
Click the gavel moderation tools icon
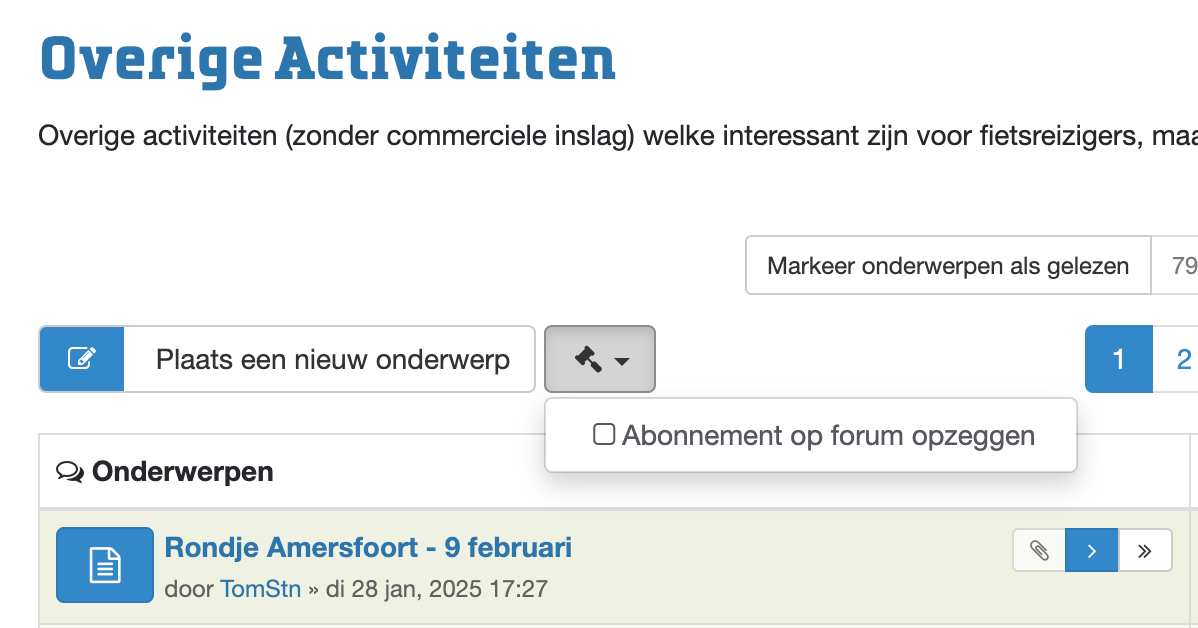coord(588,359)
